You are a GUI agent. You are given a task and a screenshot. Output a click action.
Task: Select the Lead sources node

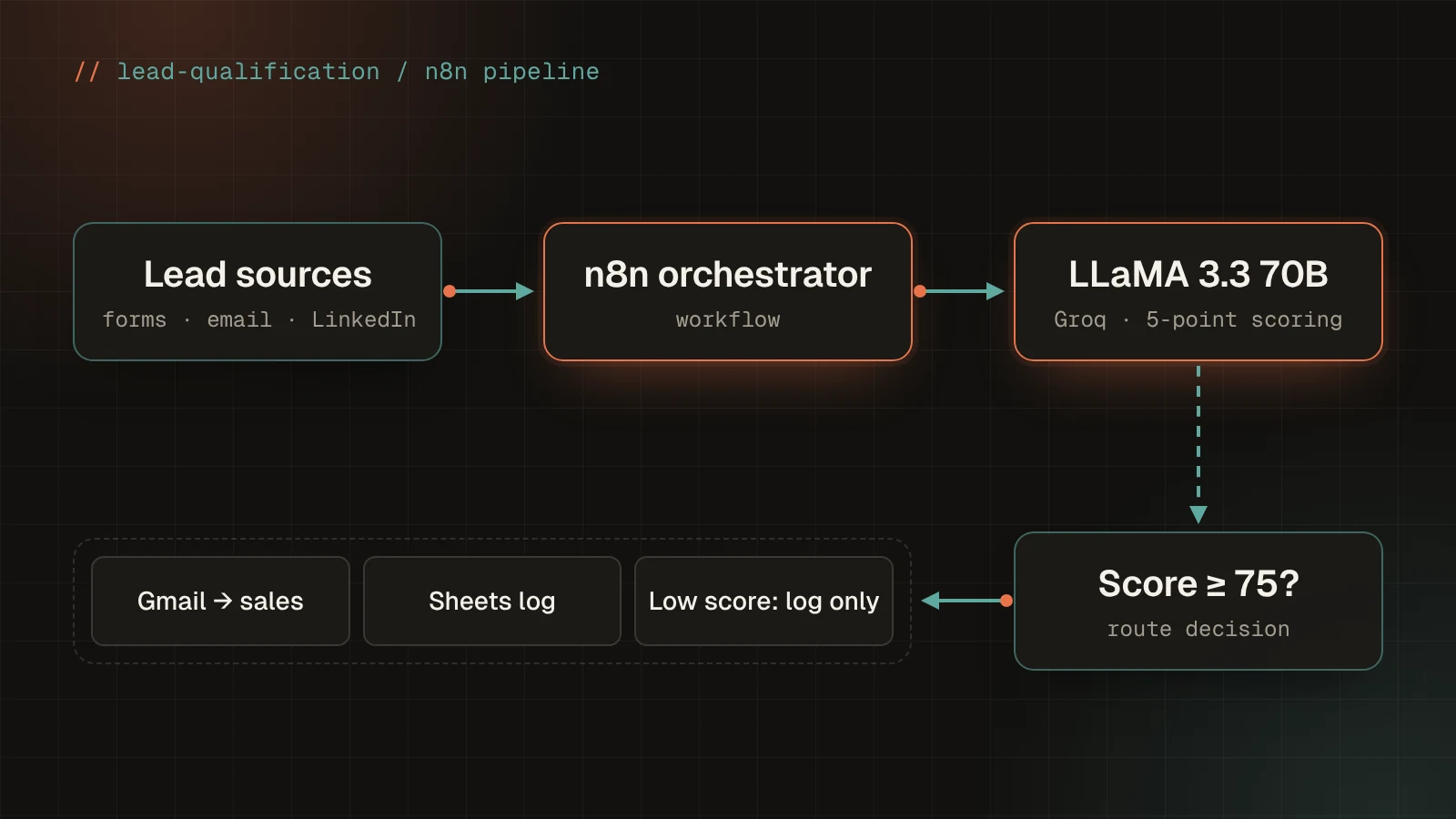pyautogui.click(x=258, y=291)
